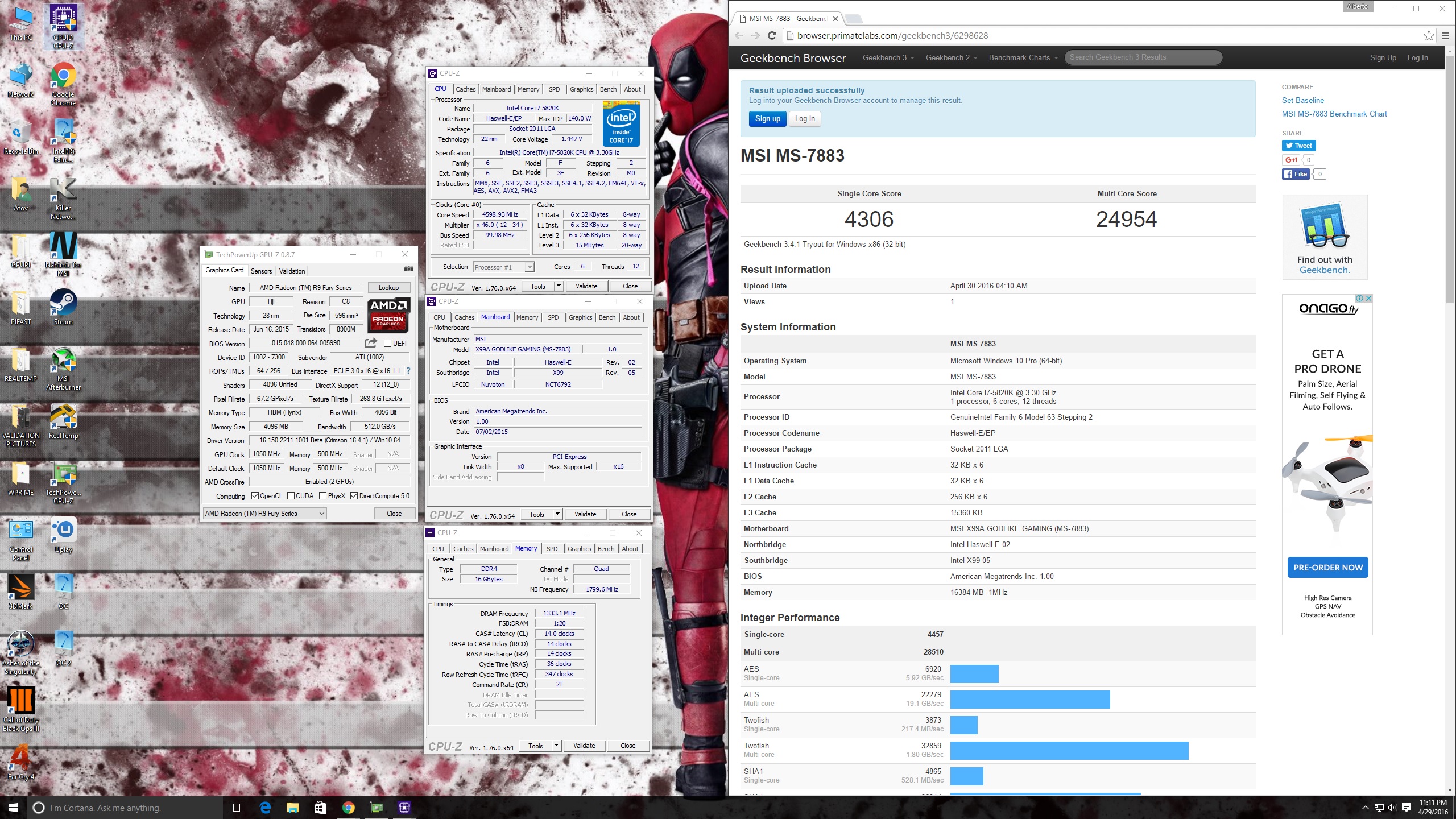Open the TechPowerUp GPU-Z desktop shortcut

point(63,482)
